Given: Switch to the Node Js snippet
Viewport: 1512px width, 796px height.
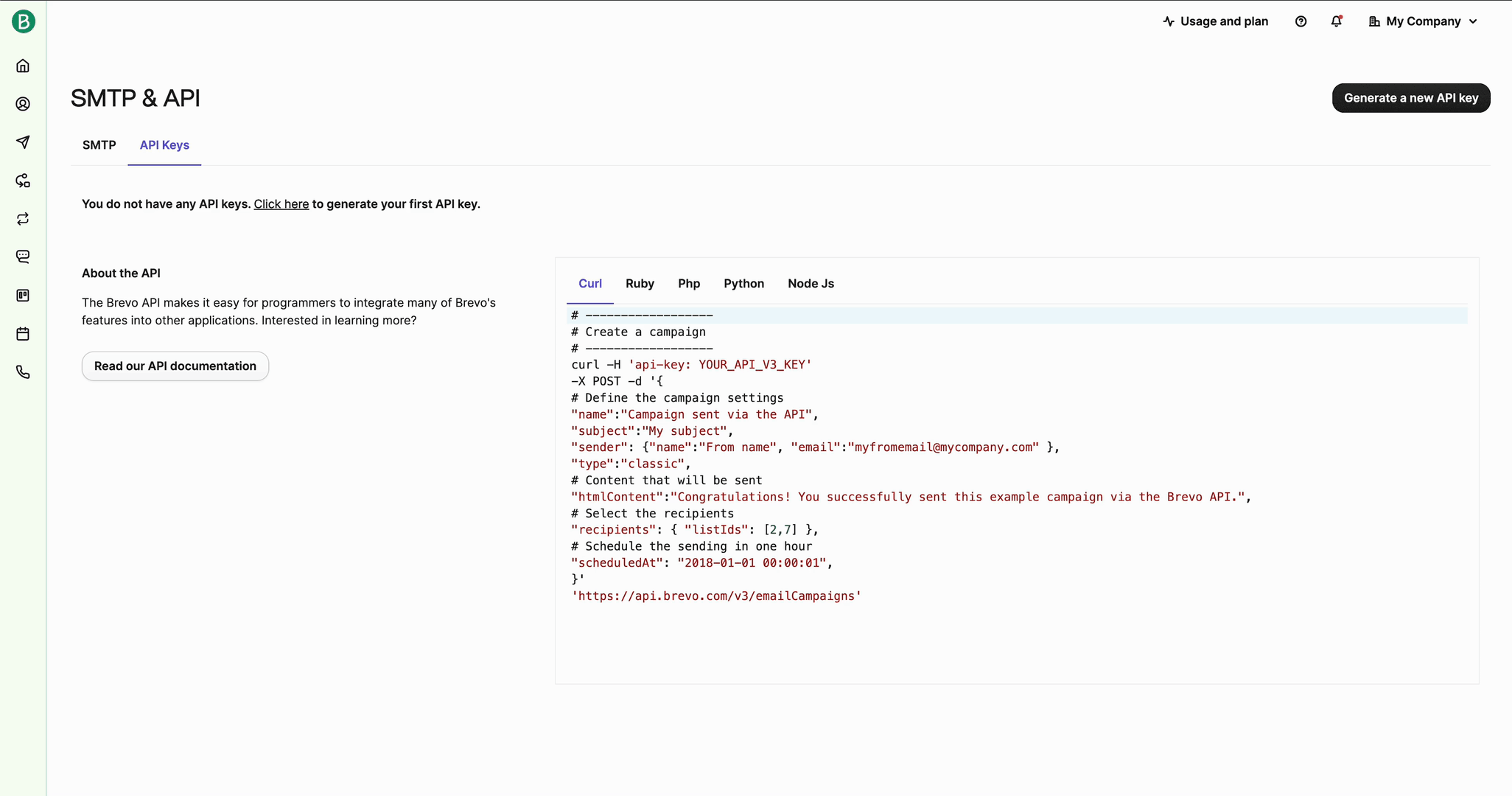Looking at the screenshot, I should click(810, 283).
